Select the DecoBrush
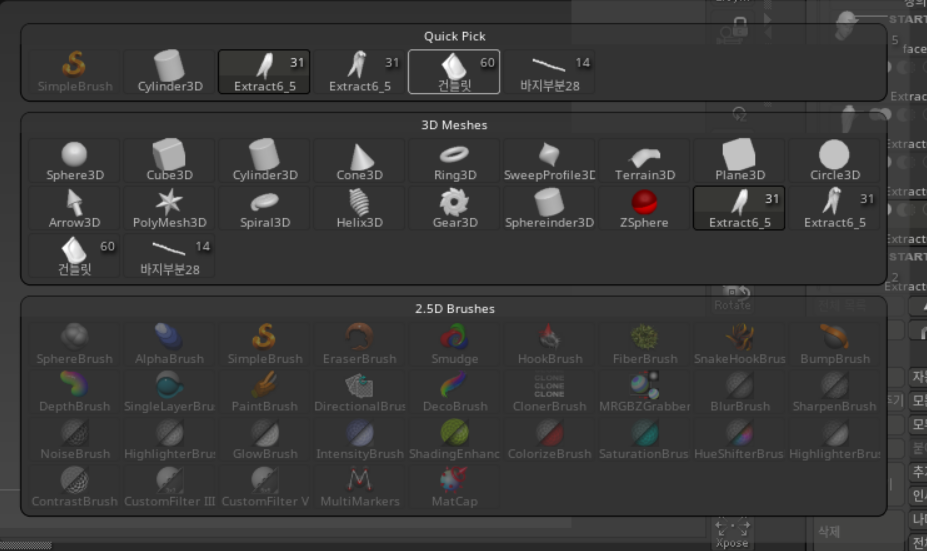The height and width of the screenshot is (551, 927). pos(454,392)
